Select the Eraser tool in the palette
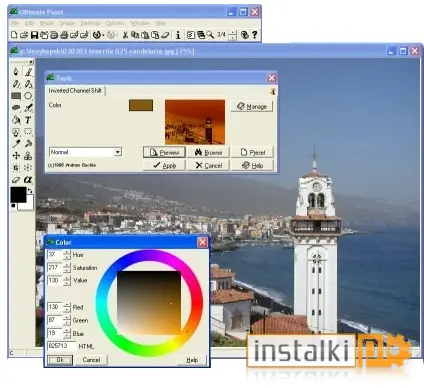 click(x=16, y=180)
